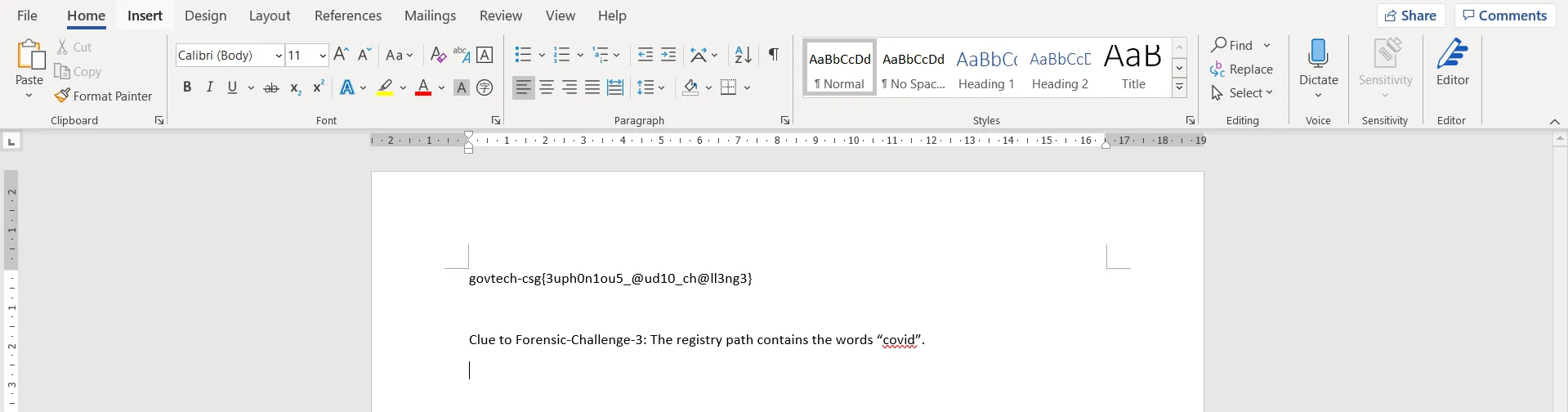Image resolution: width=1568 pixels, height=412 pixels.
Task: Start a bulleted list with Bullets icon
Action: pos(523,56)
